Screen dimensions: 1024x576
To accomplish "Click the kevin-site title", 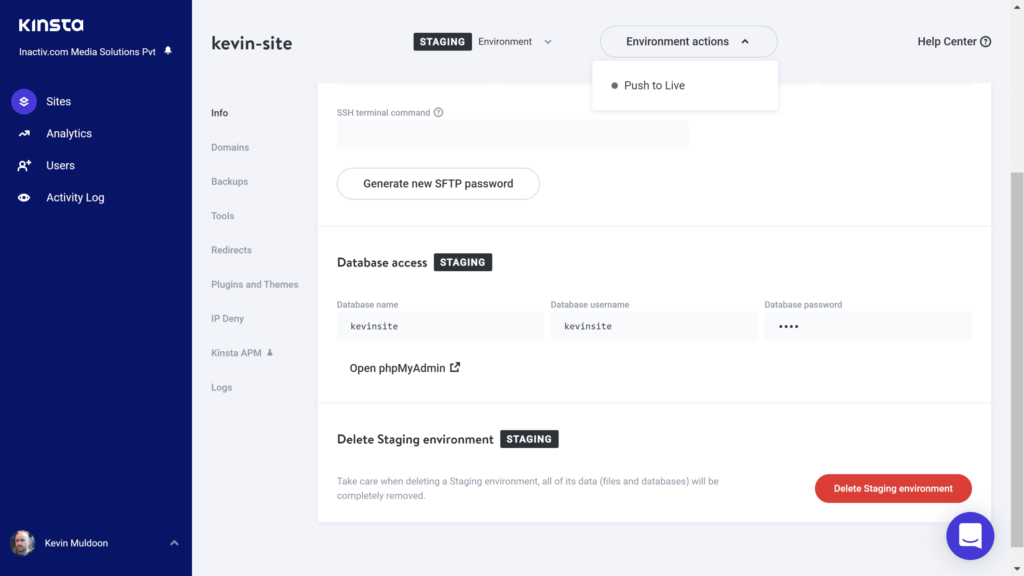I will [251, 43].
